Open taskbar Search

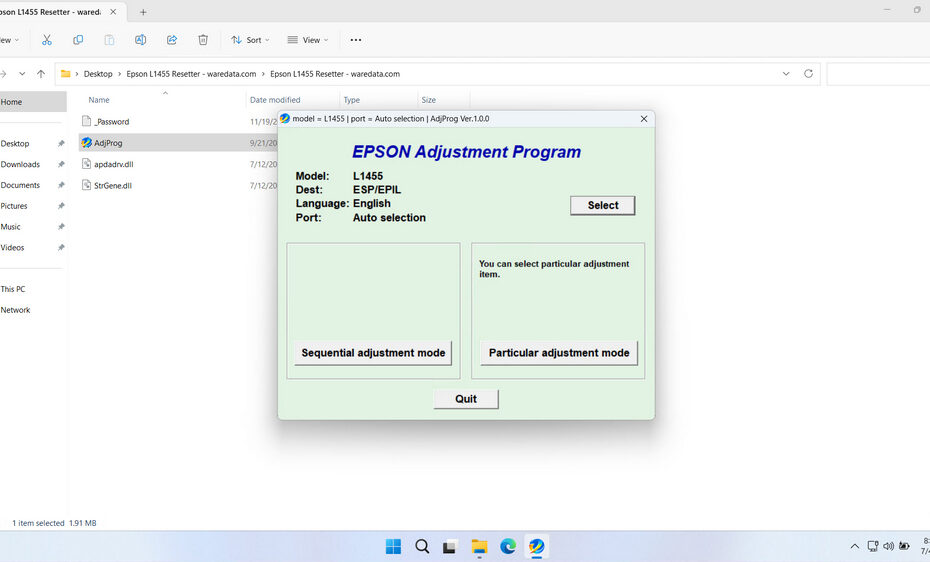click(x=422, y=546)
